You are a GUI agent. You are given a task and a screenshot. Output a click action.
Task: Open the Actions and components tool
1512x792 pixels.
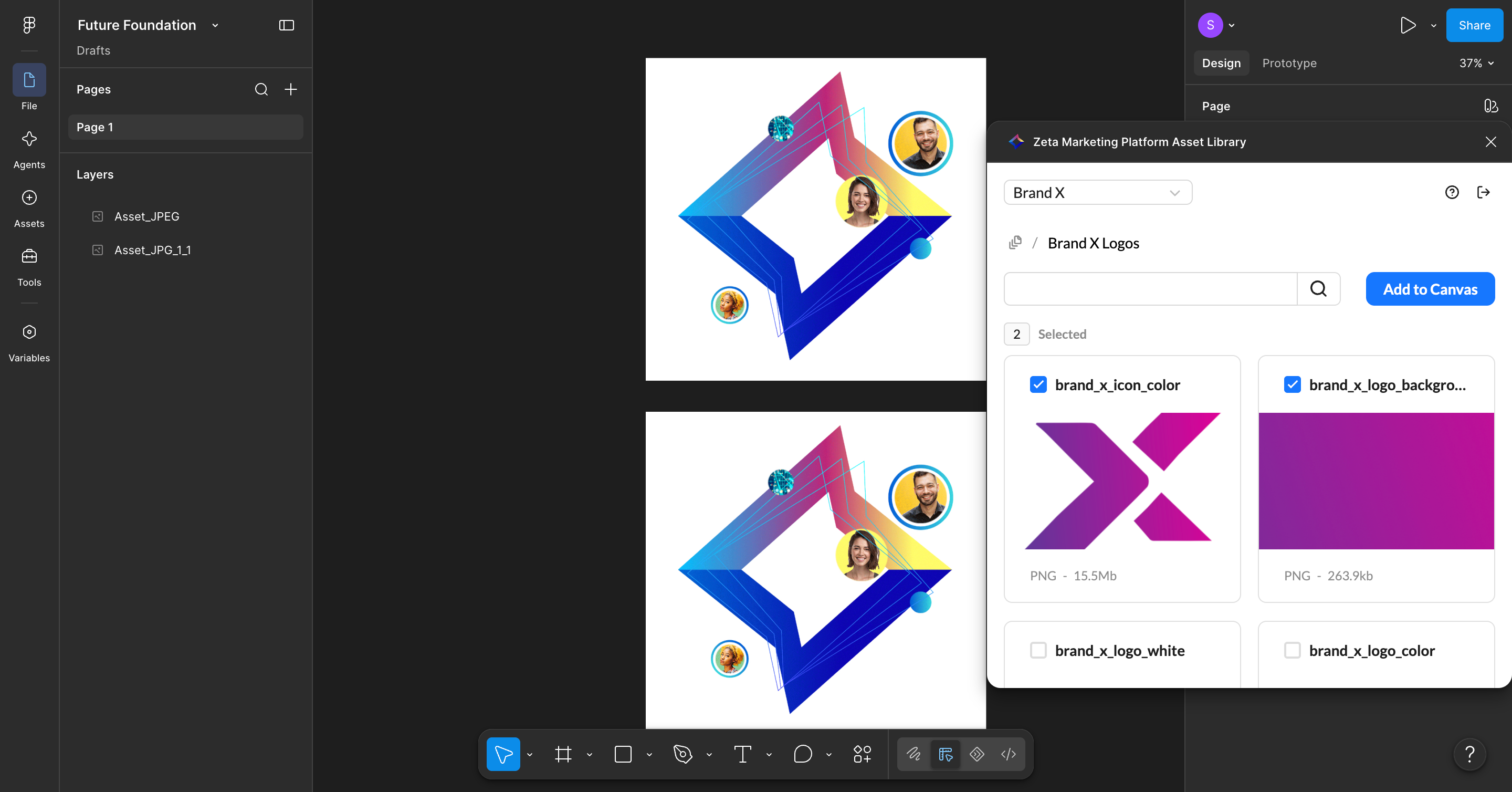(862, 754)
